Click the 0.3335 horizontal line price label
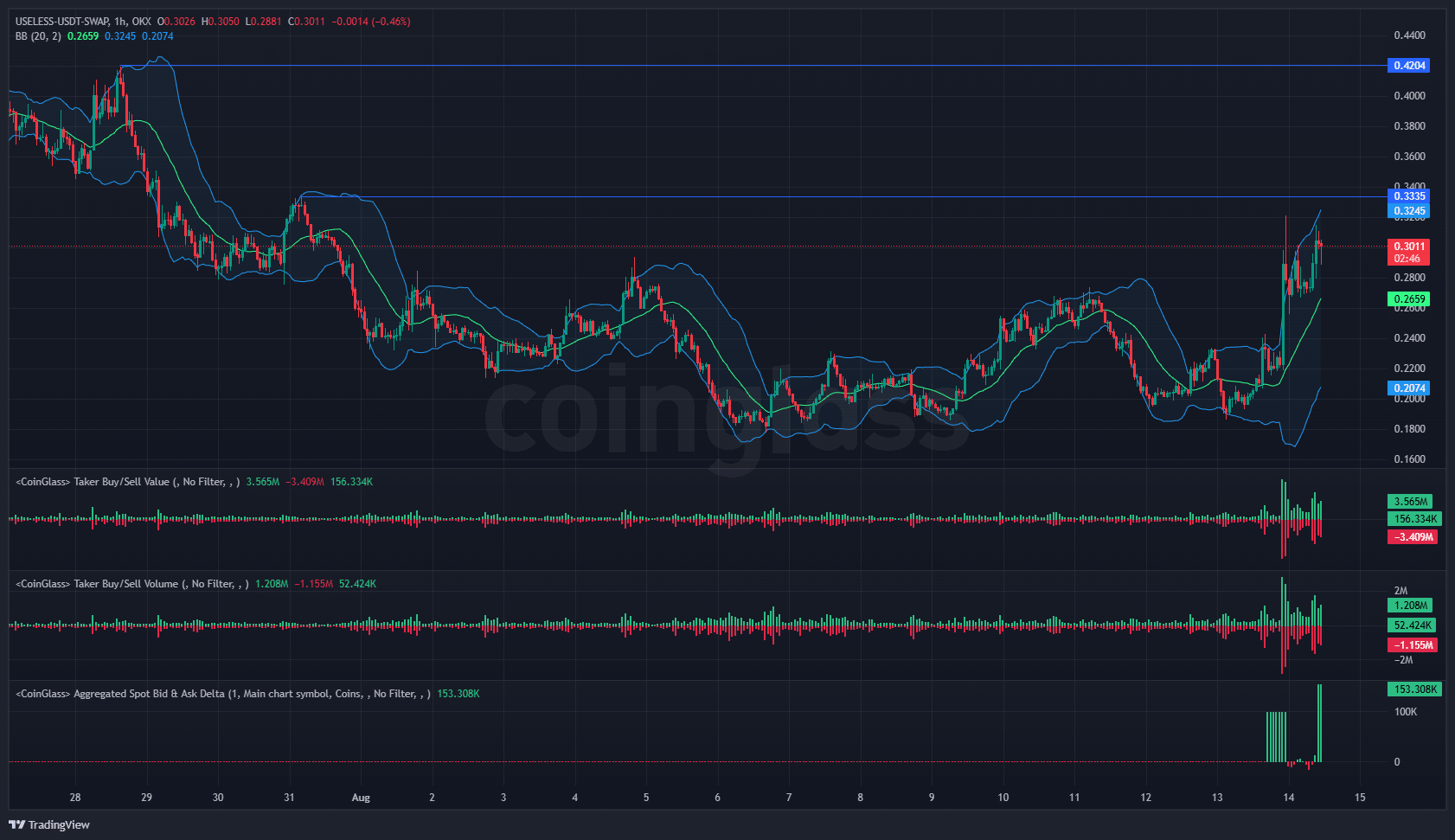 pyautogui.click(x=1409, y=196)
